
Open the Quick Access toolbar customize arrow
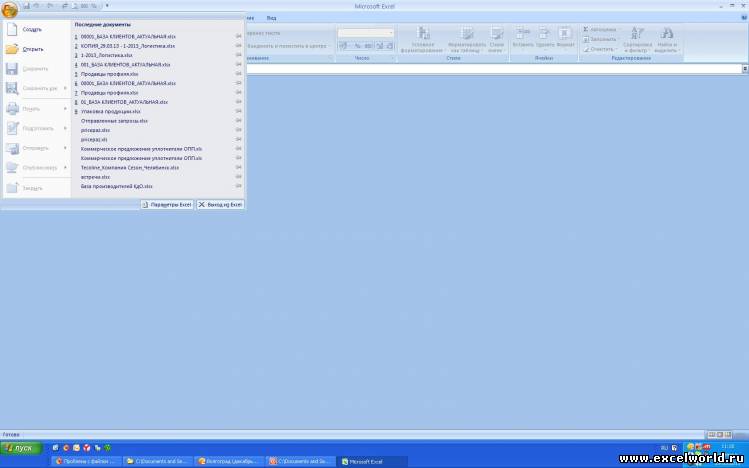coord(107,6)
